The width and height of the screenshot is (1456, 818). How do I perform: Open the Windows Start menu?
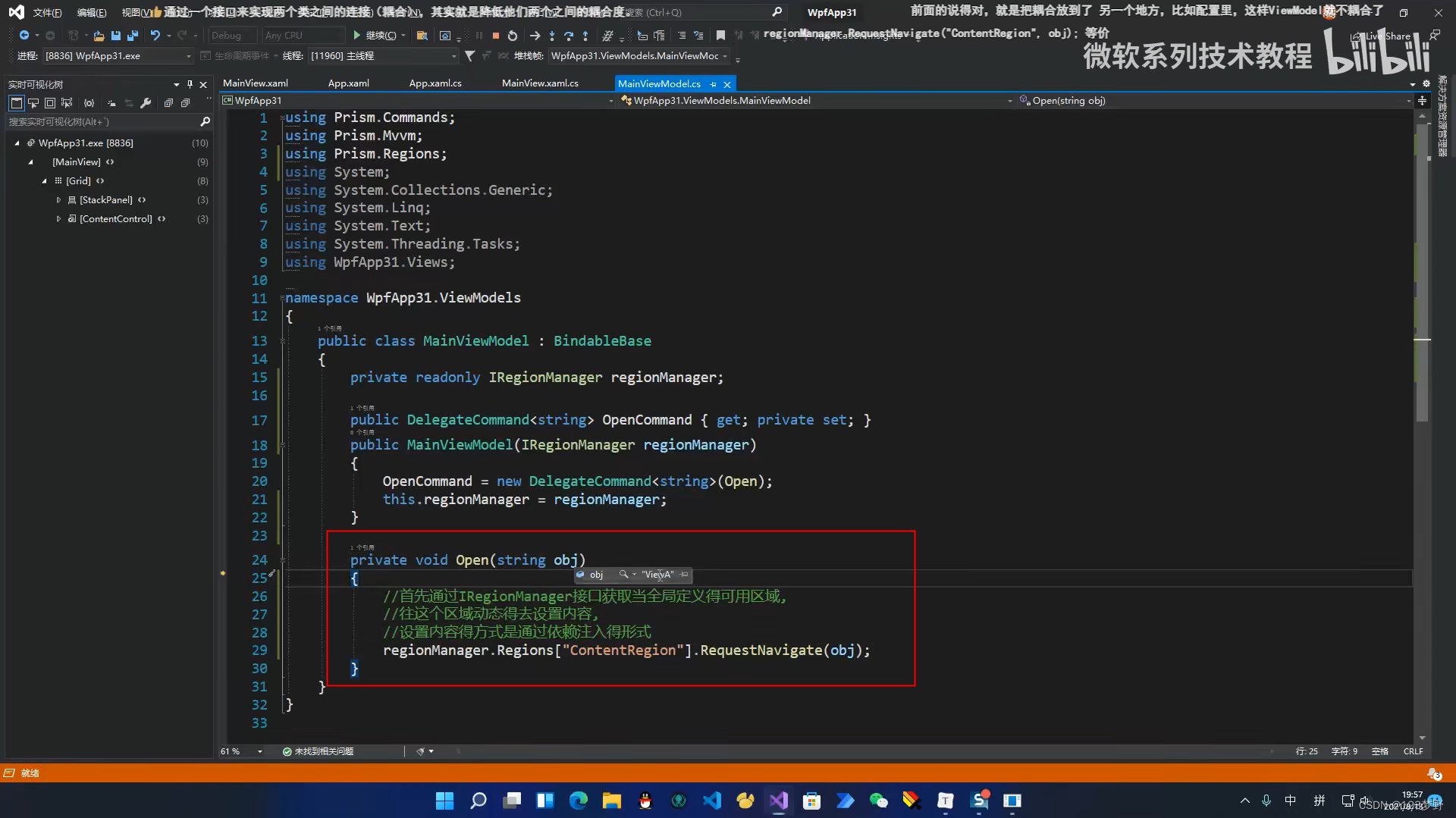tap(444, 801)
